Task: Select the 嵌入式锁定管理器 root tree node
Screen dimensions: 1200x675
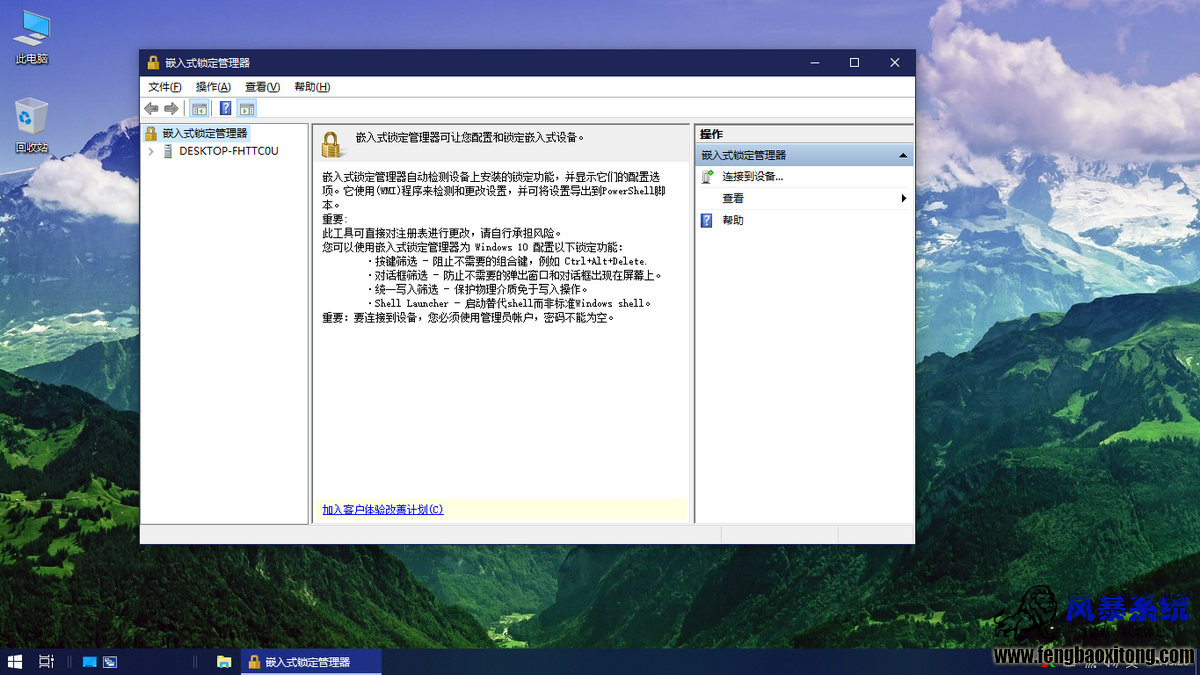Action: pos(204,133)
